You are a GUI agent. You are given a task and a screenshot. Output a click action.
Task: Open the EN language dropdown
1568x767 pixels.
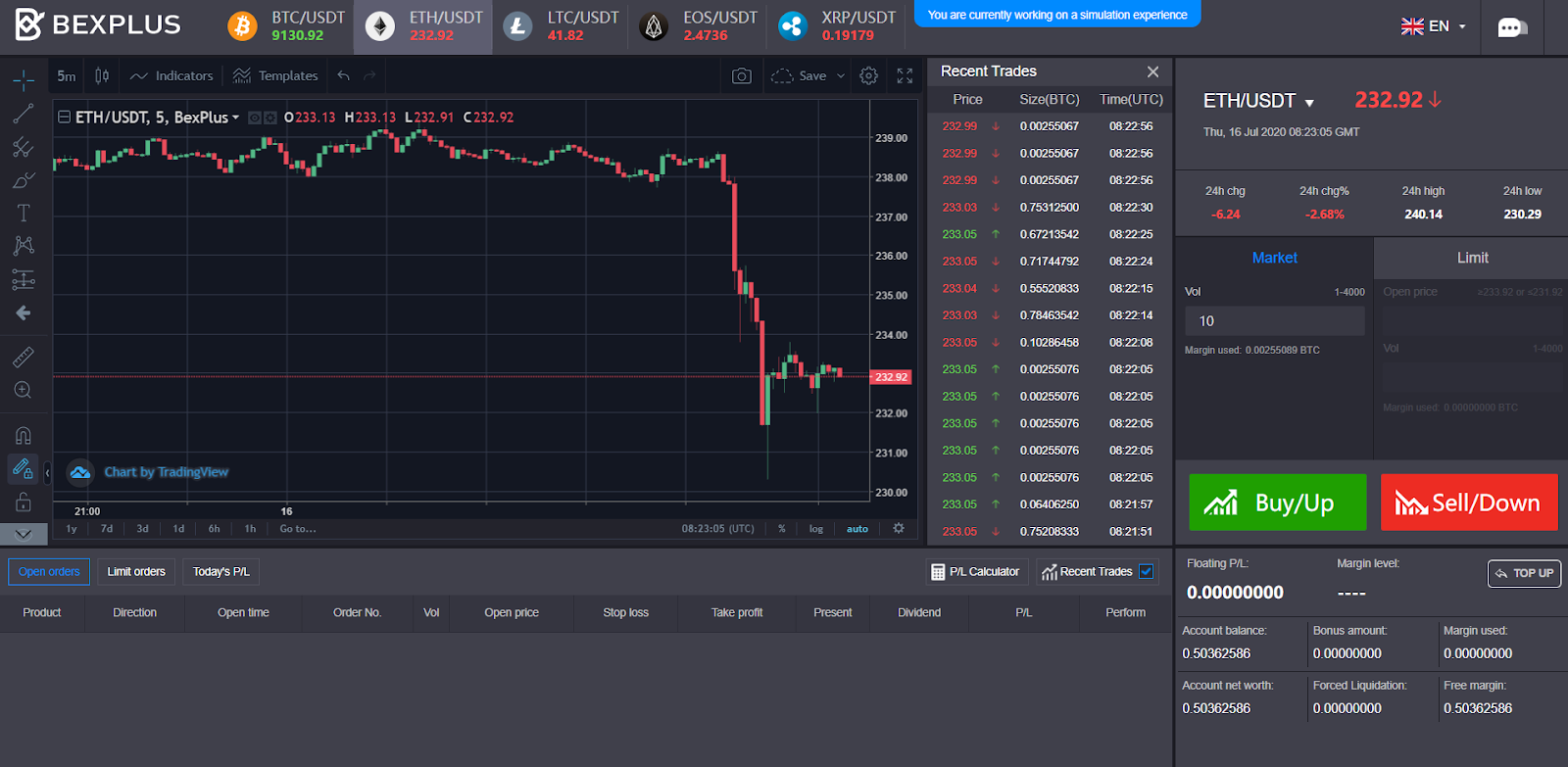tap(1434, 26)
